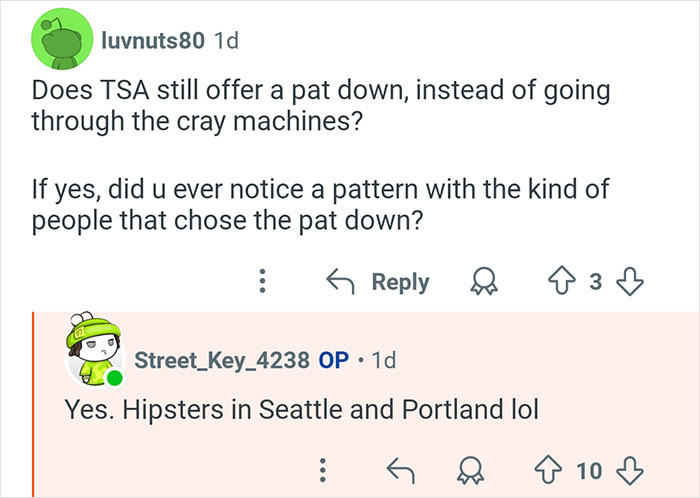Click Street_Key_4238's beanie avatar
Viewport: 700px width, 498px height.
pos(94,350)
